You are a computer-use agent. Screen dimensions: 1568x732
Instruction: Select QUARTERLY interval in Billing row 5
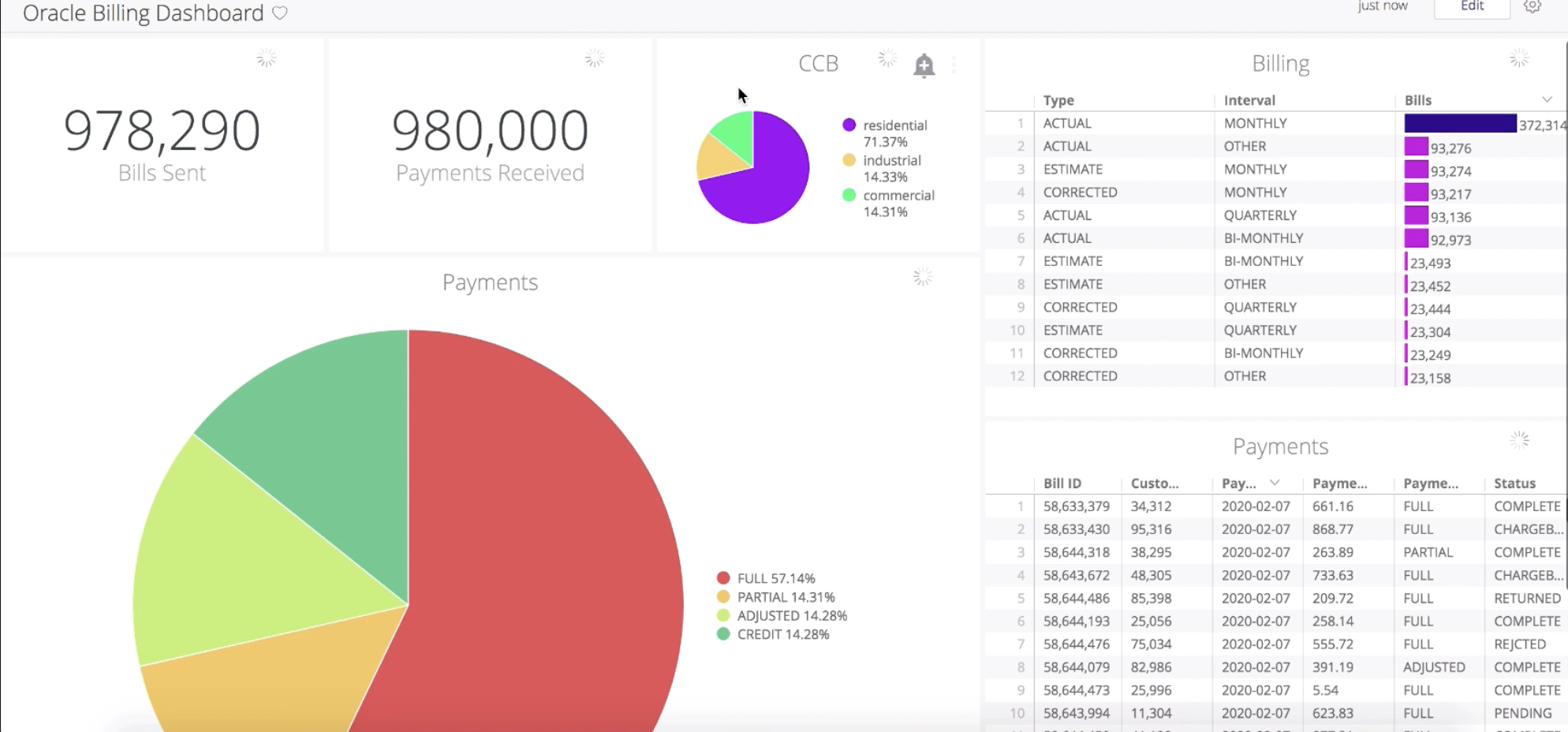pos(1260,215)
